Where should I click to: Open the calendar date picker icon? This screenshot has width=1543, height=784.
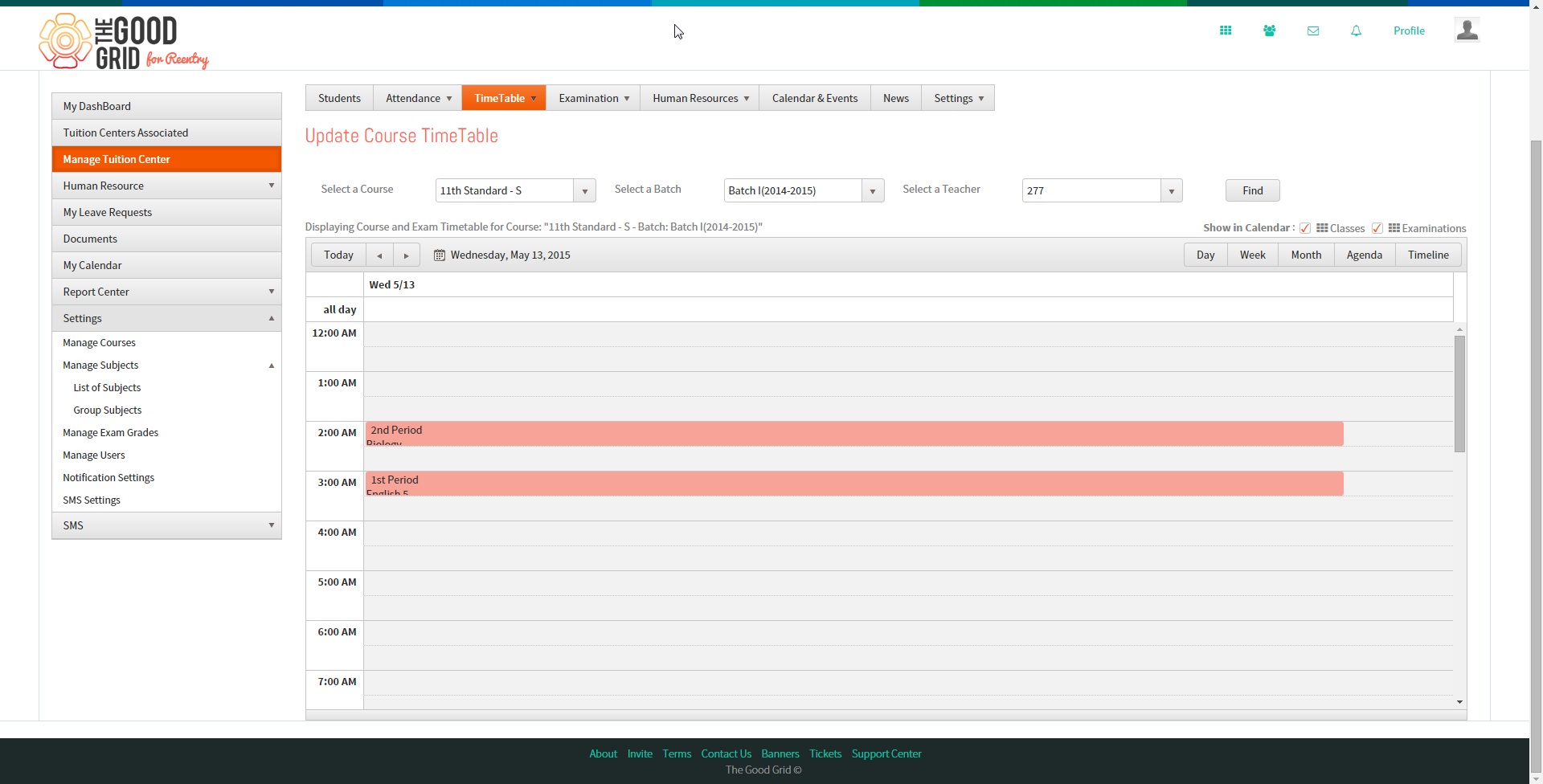(x=440, y=255)
